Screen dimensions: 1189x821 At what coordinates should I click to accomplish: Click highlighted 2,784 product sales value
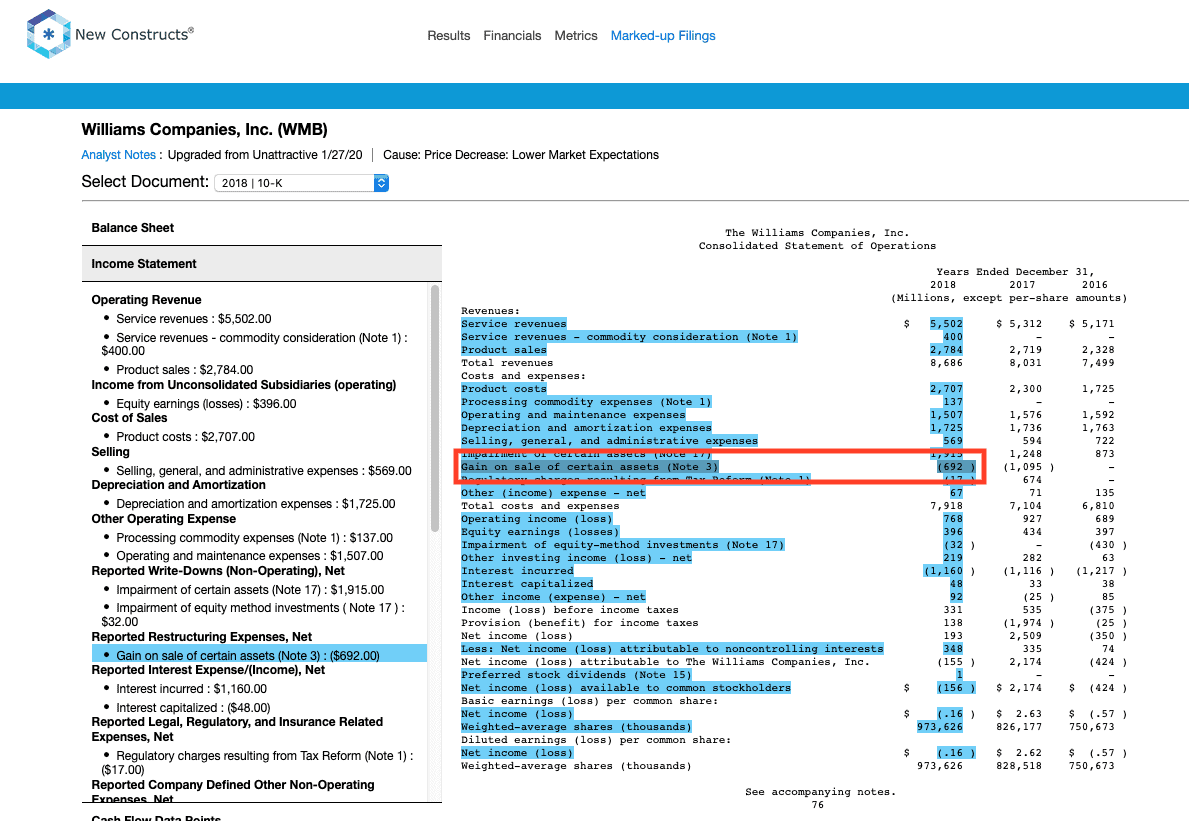[946, 349]
